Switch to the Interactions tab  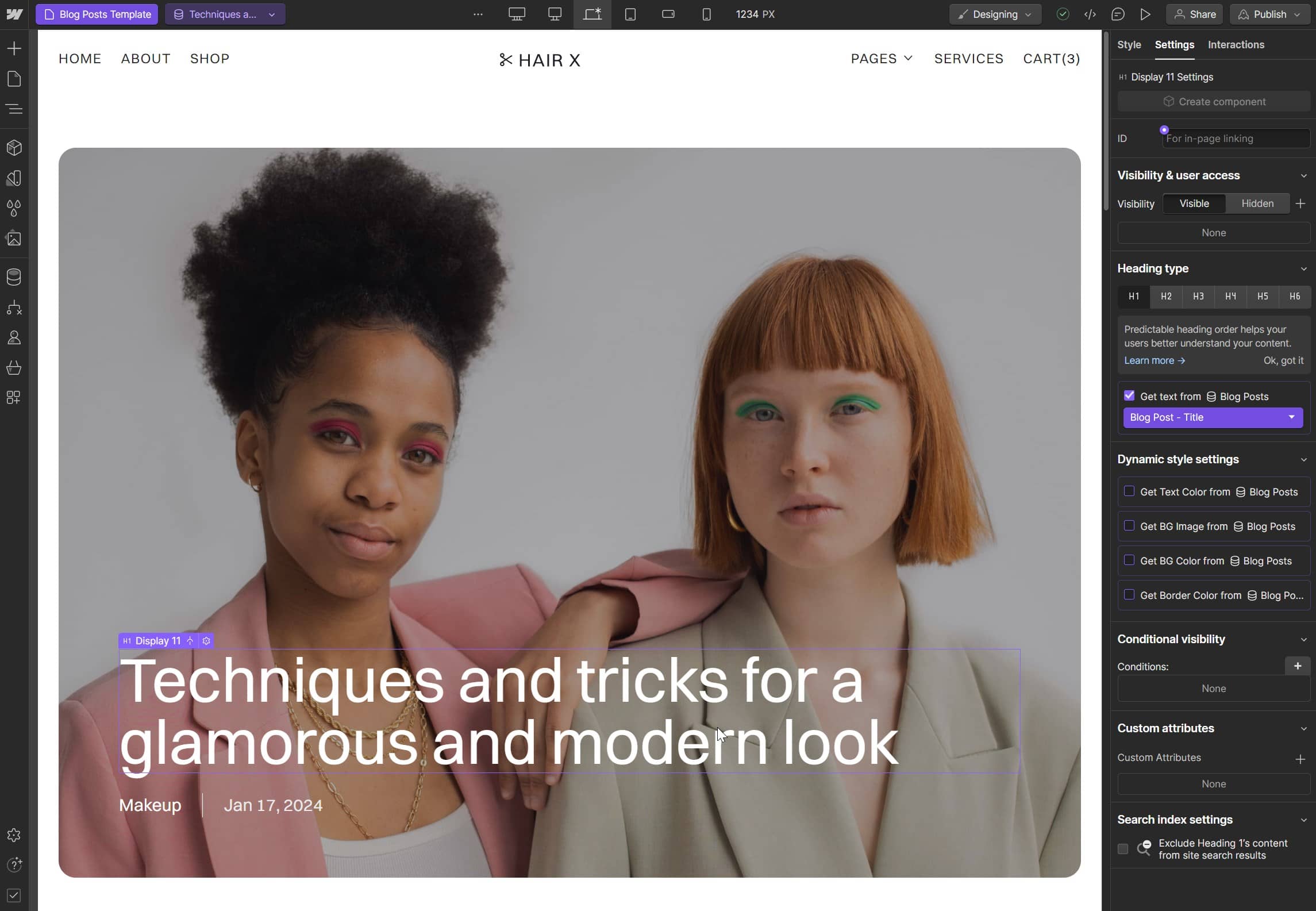tap(1236, 45)
